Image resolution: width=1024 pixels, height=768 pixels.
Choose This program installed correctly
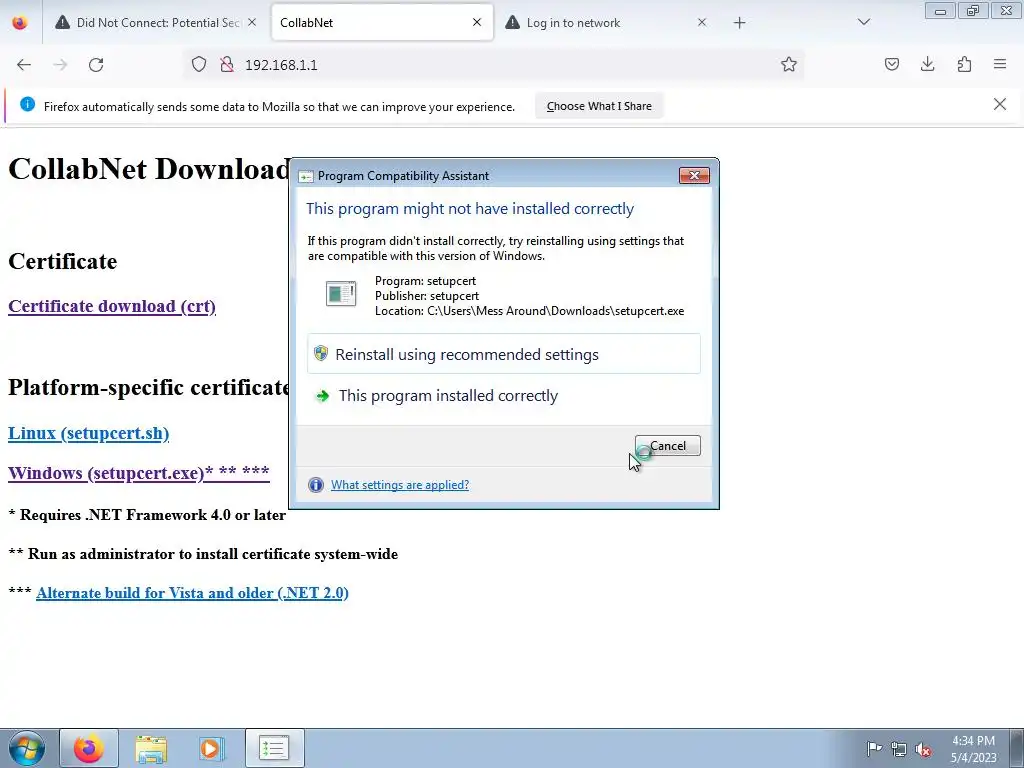tap(504, 396)
